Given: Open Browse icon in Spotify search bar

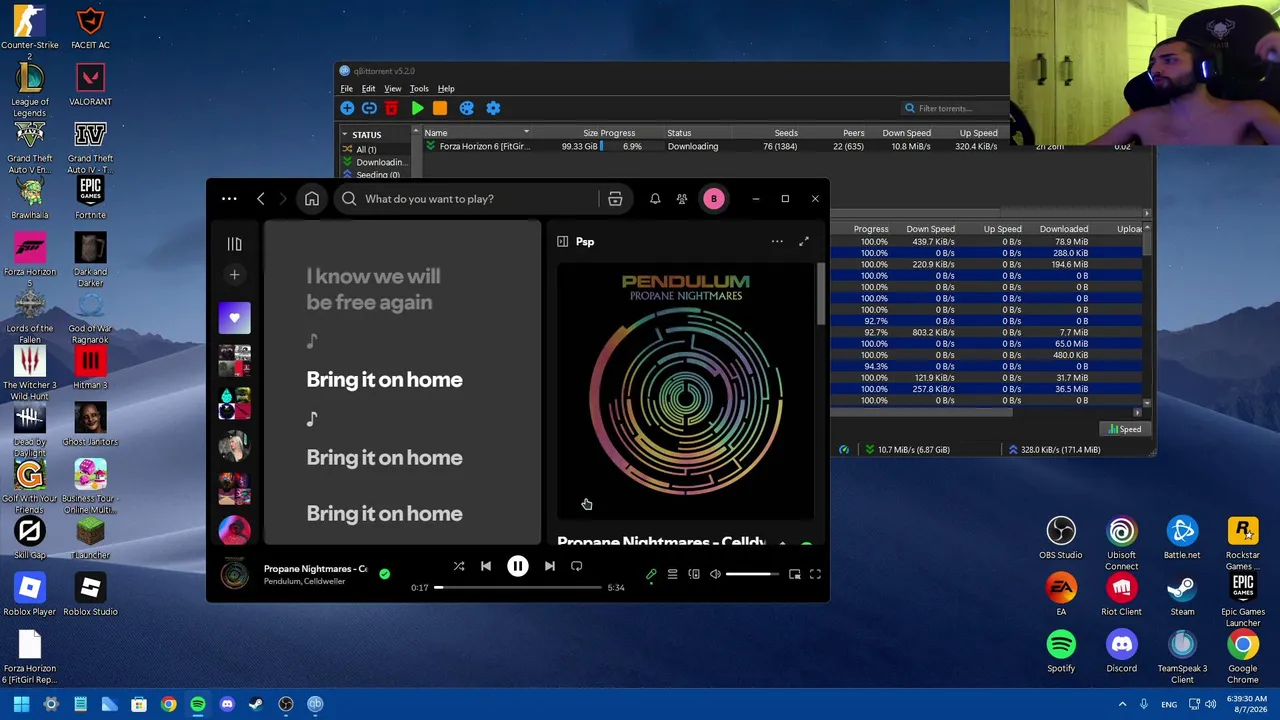Looking at the screenshot, I should (x=615, y=199).
